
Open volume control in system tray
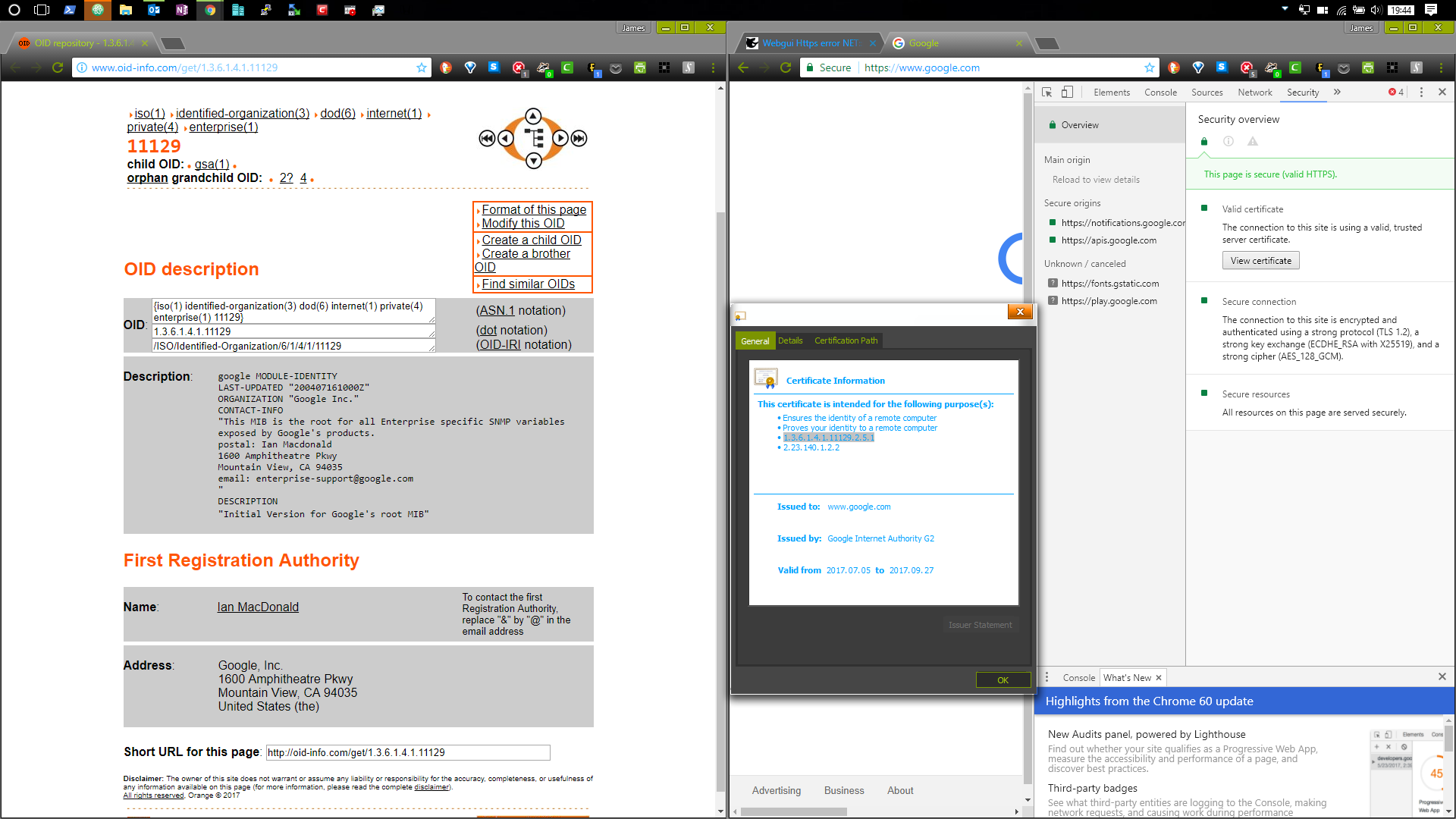tap(1376, 10)
